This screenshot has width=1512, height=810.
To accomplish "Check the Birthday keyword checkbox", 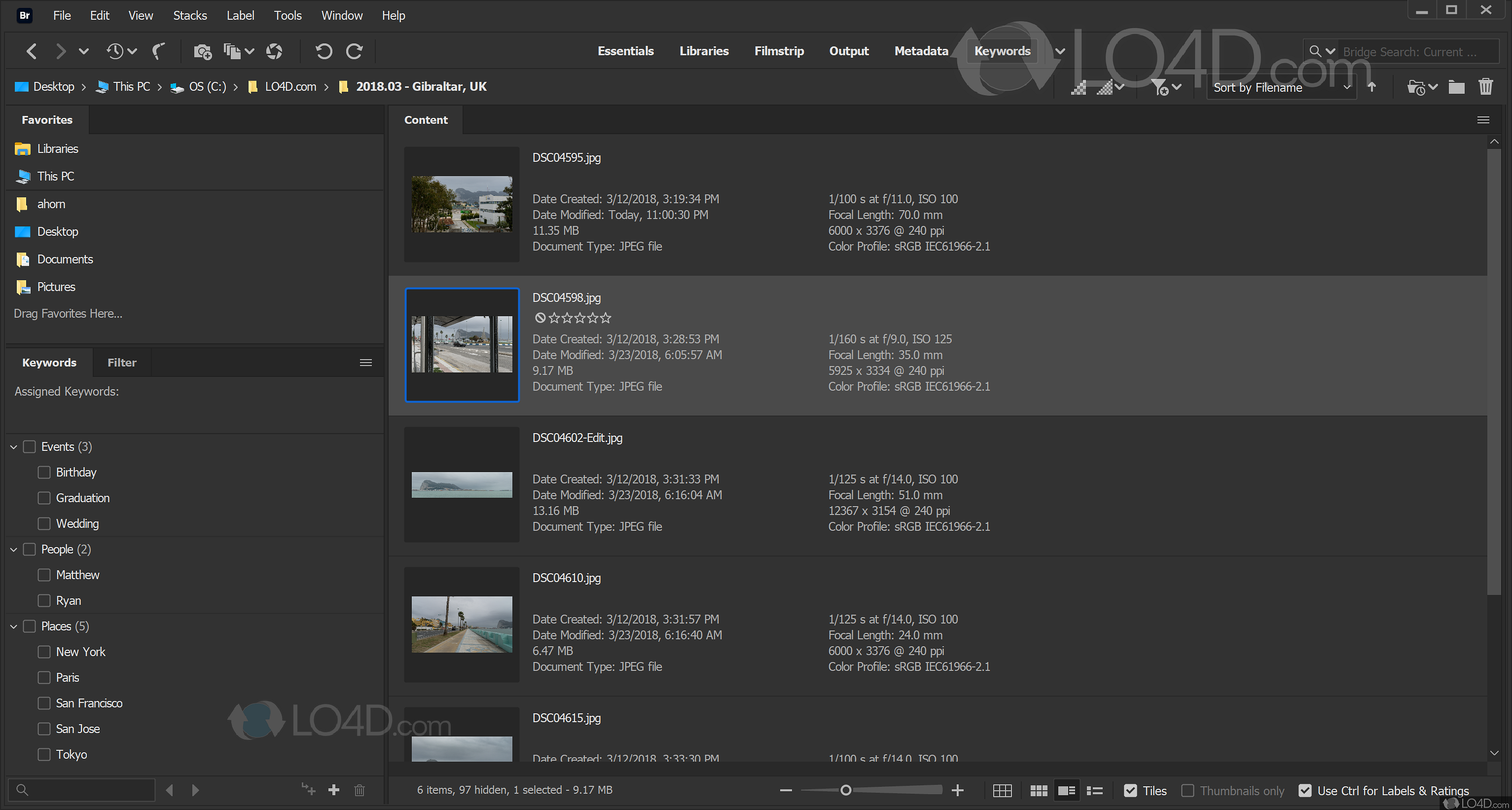I will [x=44, y=473].
